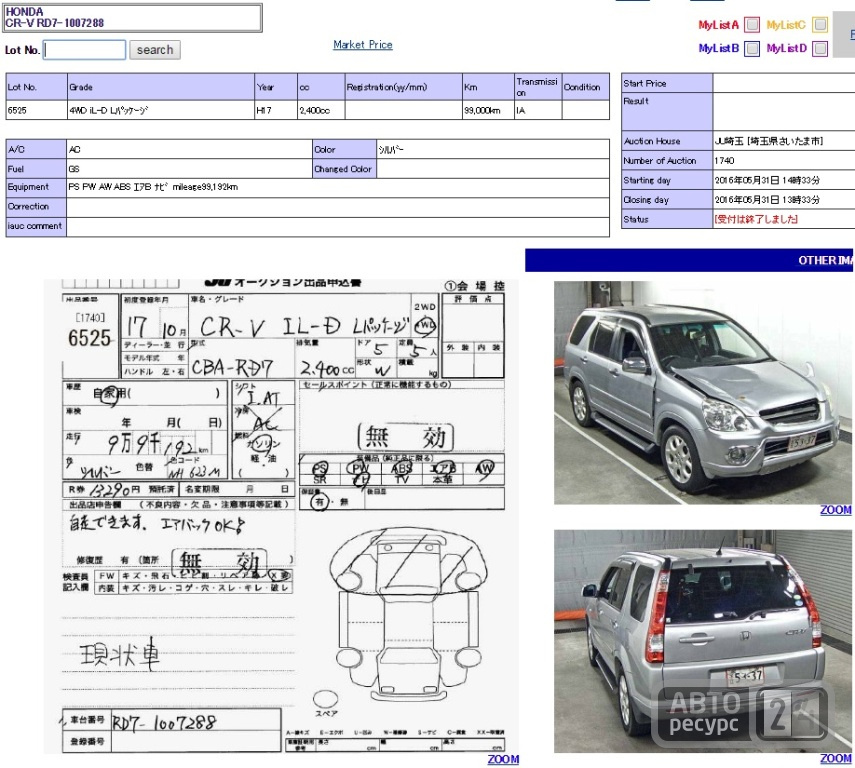Screen dimensions: 855x768
Task: Focus the Lot No. input field
Action: click(x=85, y=50)
